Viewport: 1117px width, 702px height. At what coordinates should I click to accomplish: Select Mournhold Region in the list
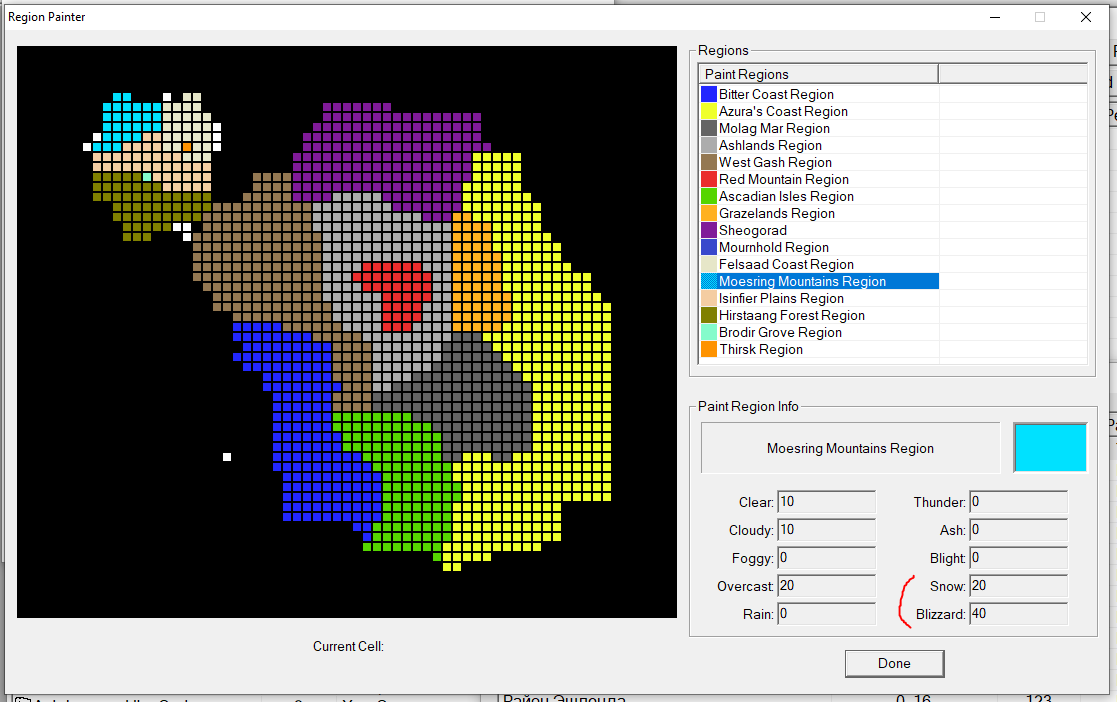(x=774, y=248)
